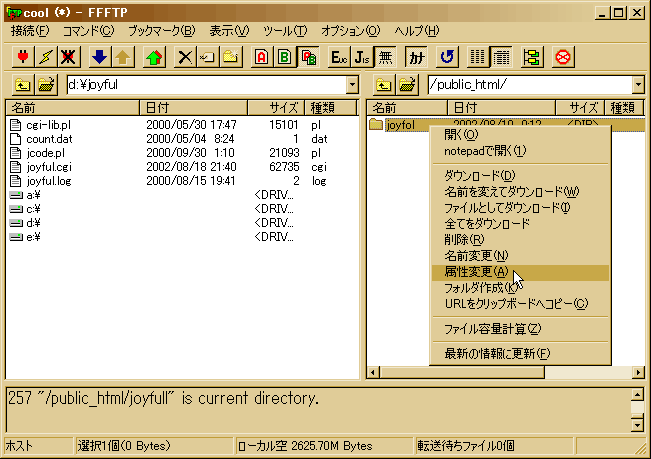Open the remote folder change icon

coord(406,86)
